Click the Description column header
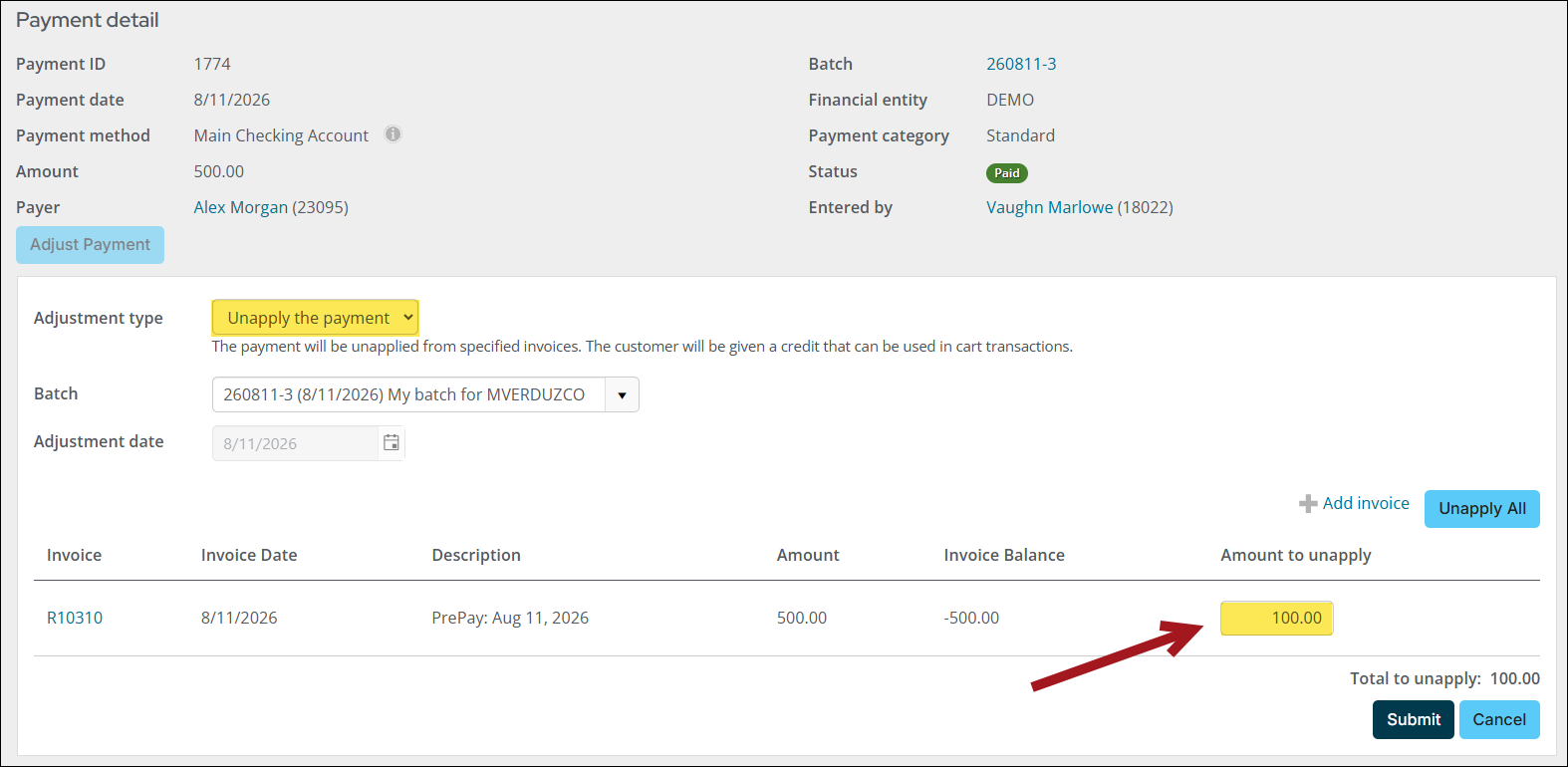Screen dimensions: 1568x767 pyautogui.click(x=476, y=555)
